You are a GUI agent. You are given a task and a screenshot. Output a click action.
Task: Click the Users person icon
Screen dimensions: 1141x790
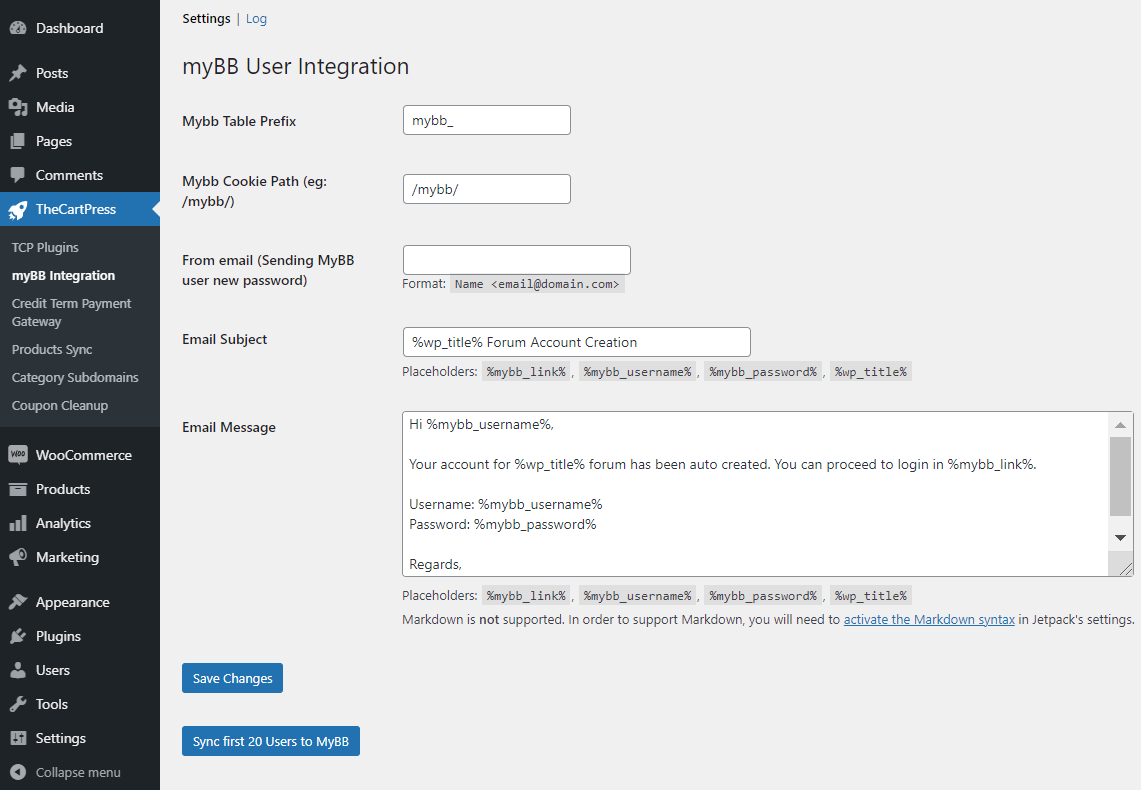[18, 670]
